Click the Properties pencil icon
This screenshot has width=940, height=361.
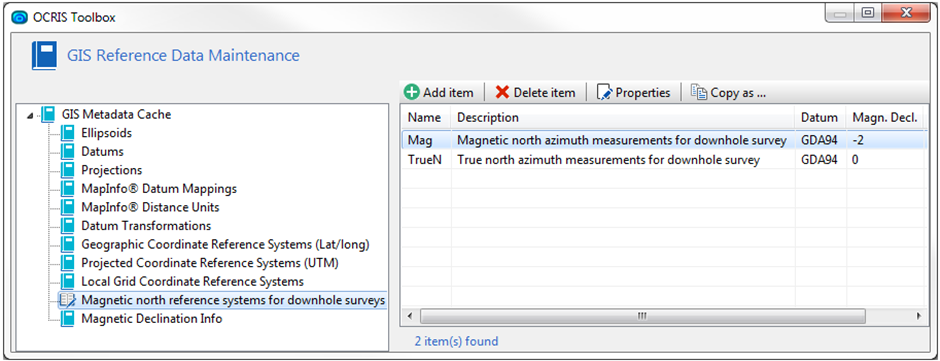point(604,92)
